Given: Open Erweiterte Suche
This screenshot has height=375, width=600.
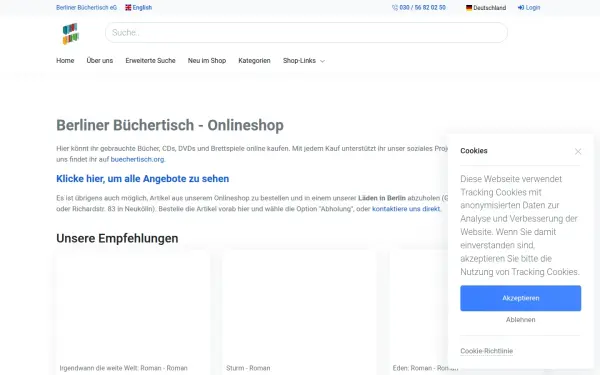Looking at the screenshot, I should point(150,60).
